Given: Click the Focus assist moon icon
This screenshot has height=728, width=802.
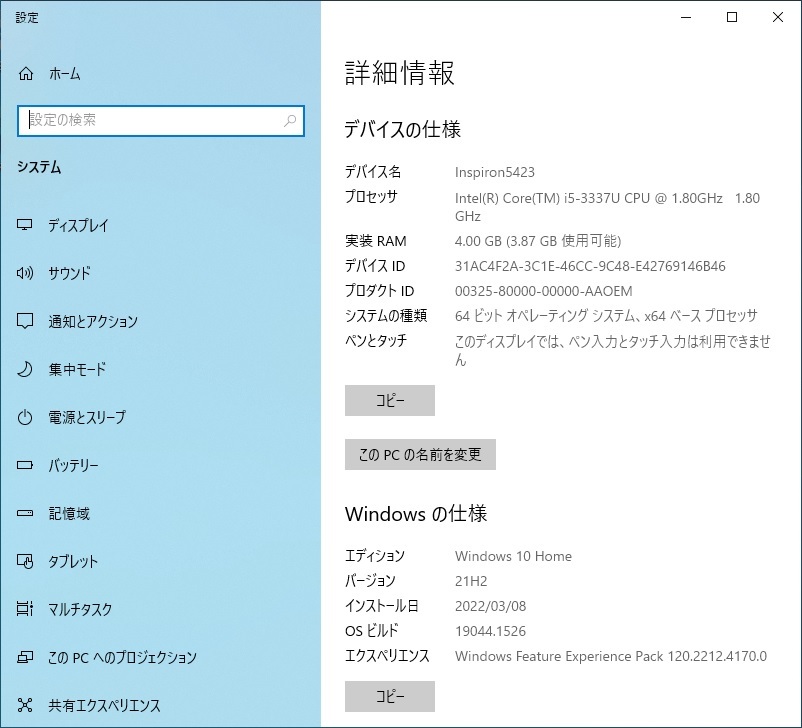Looking at the screenshot, I should [x=25, y=369].
